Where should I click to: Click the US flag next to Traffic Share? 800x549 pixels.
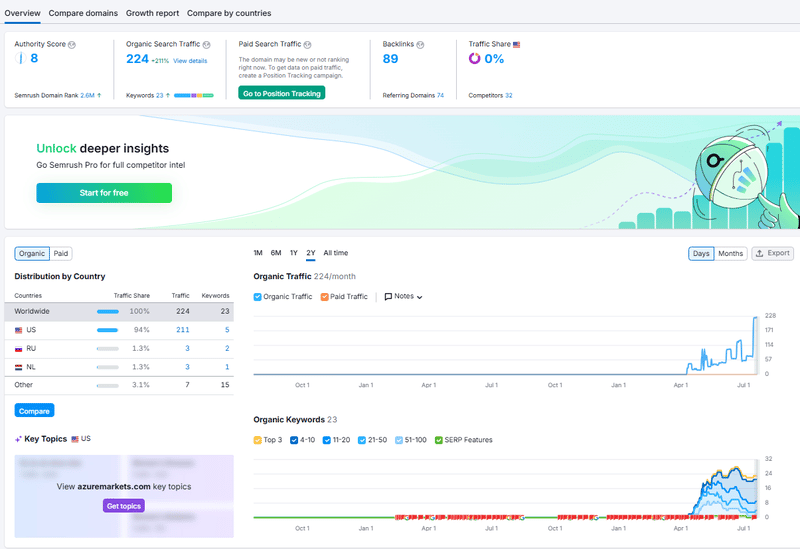[x=516, y=45]
